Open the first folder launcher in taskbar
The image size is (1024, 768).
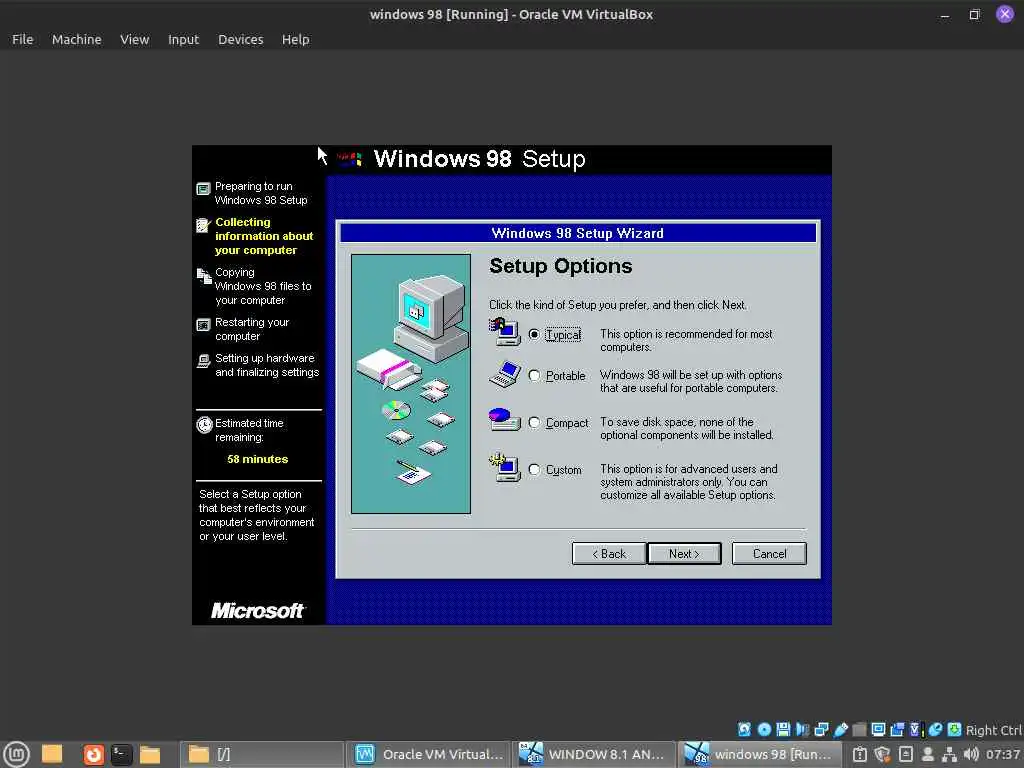click(x=52, y=754)
